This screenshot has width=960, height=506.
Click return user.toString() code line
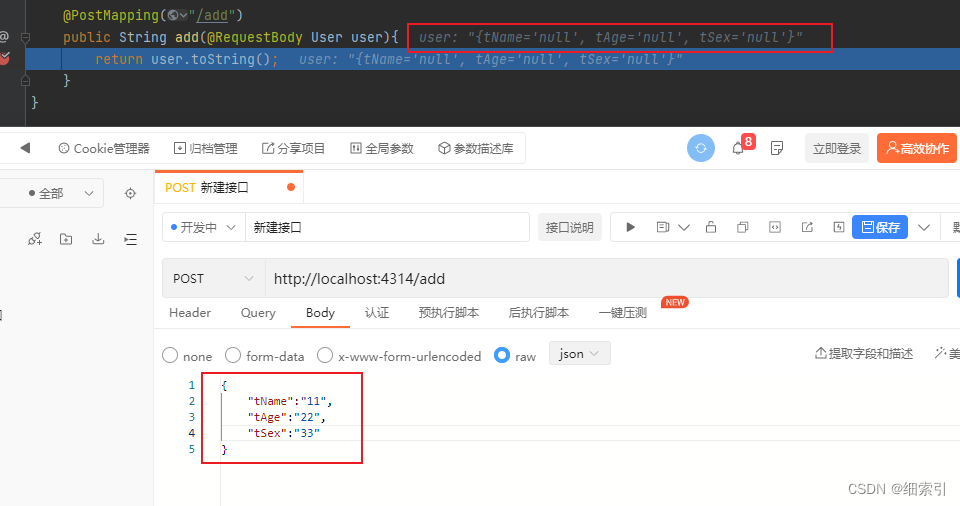coord(187,59)
